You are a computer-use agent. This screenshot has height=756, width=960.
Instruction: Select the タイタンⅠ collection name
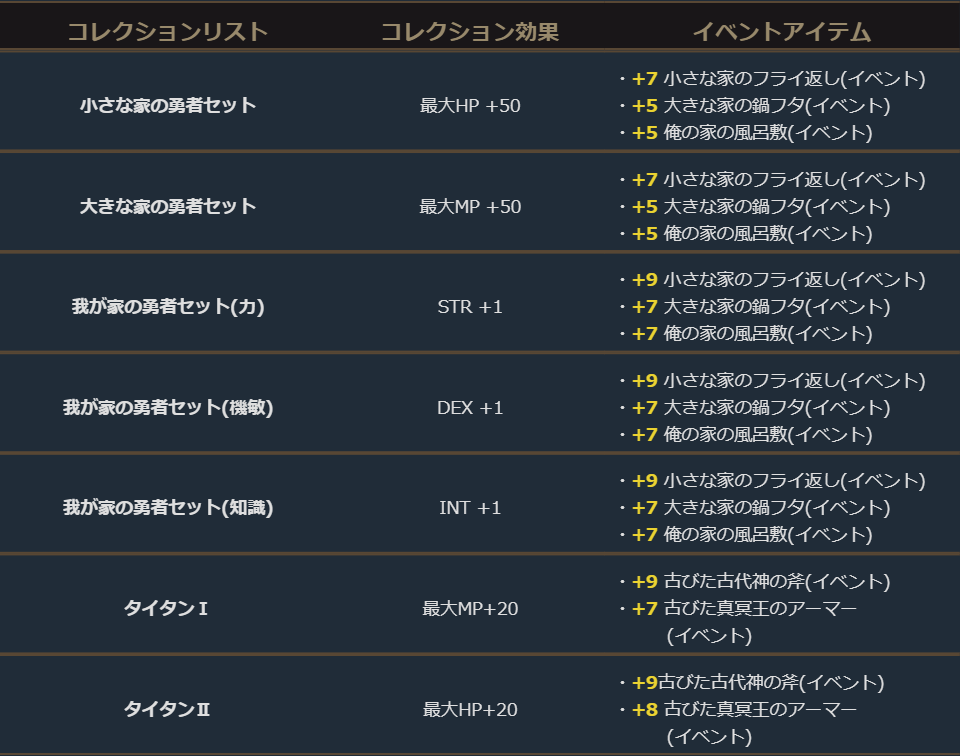pos(168,608)
